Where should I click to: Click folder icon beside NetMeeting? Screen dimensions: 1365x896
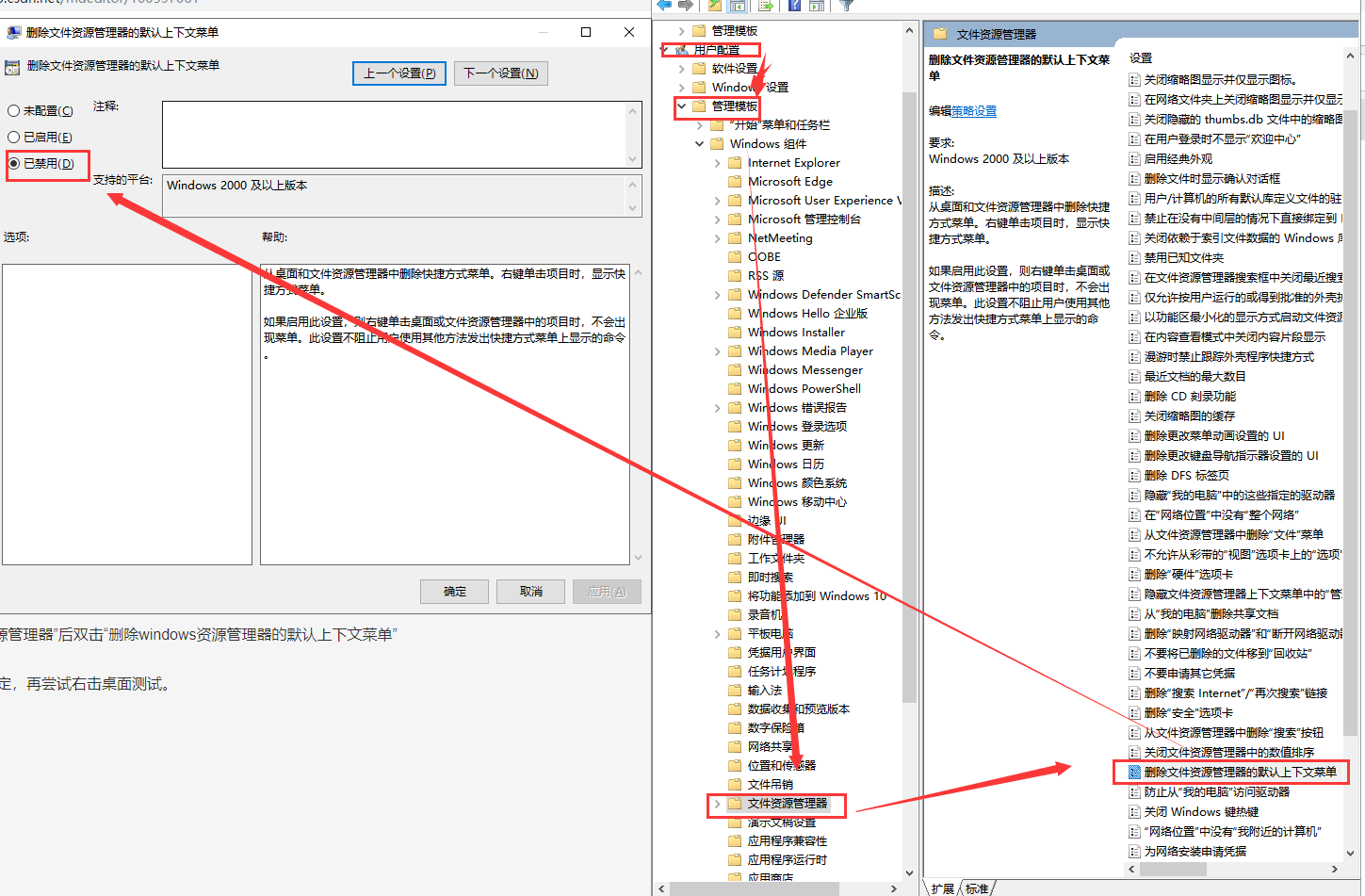pyautogui.click(x=735, y=238)
